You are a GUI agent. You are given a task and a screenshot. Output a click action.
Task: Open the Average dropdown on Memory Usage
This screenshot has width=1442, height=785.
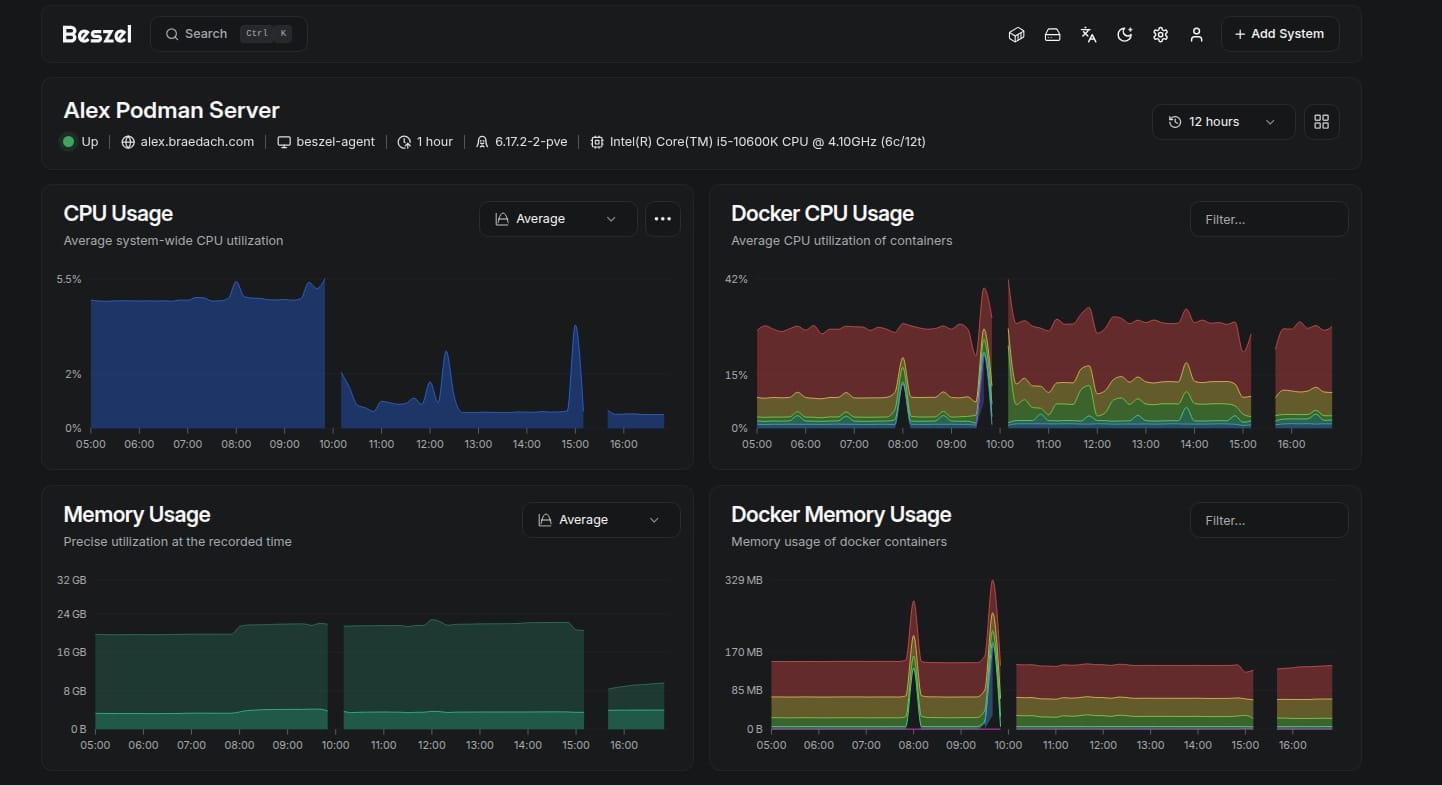point(600,519)
